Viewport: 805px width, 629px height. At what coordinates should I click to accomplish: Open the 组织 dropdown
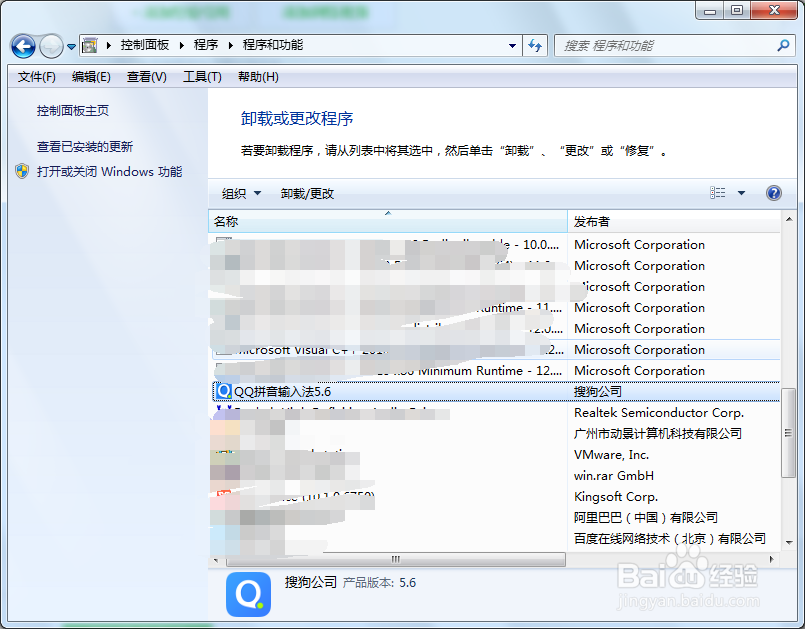coord(241,194)
